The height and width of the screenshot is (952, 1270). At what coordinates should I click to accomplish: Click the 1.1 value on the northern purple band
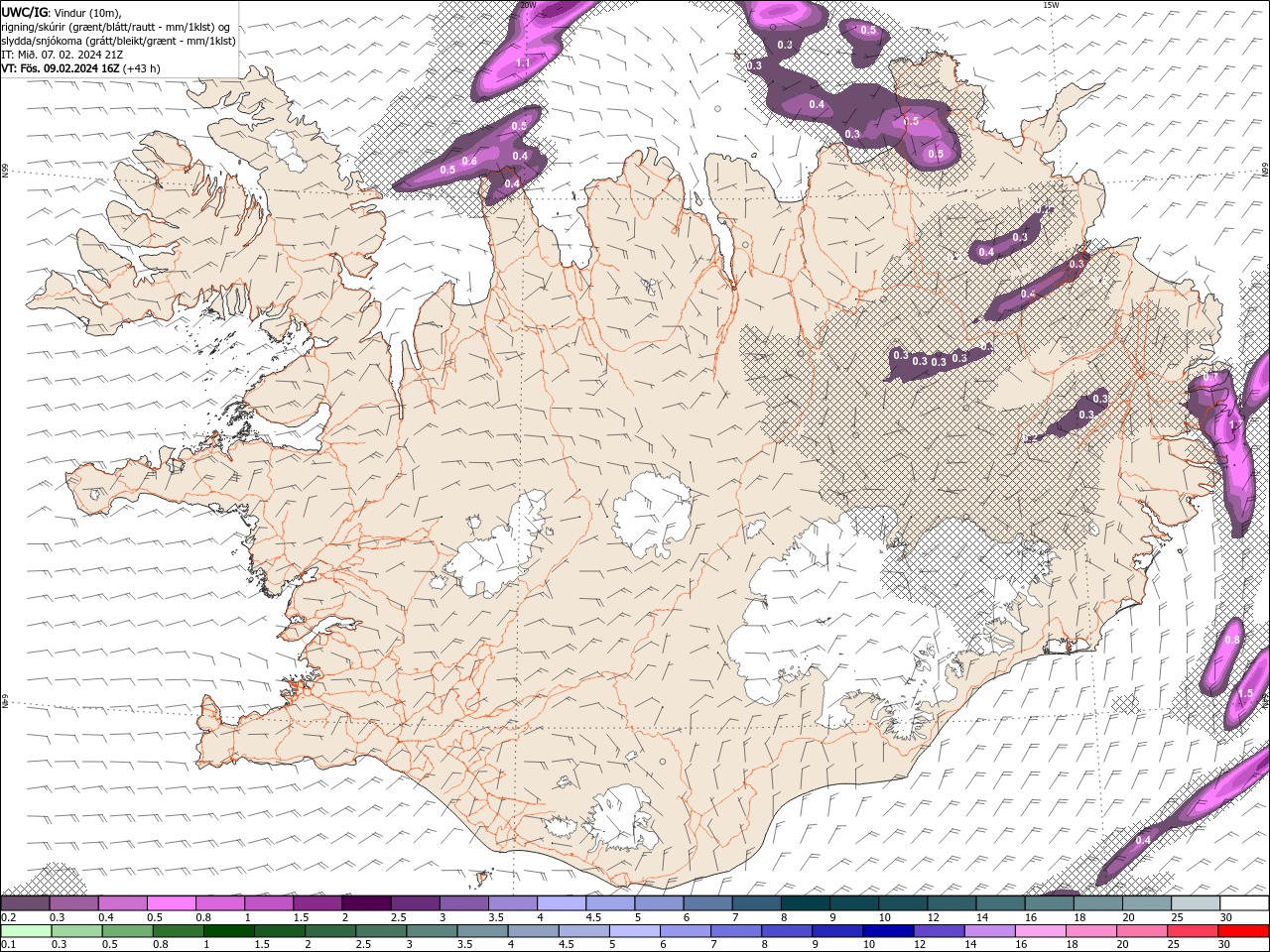(523, 62)
